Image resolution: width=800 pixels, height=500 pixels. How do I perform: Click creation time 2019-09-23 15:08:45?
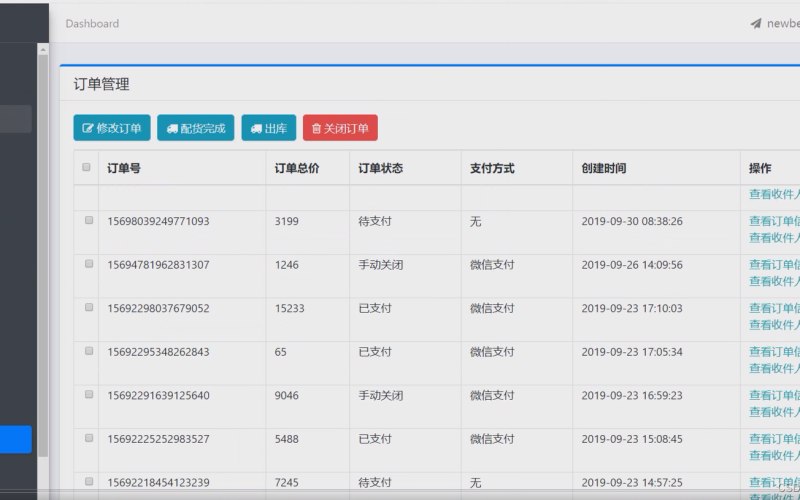click(x=632, y=439)
